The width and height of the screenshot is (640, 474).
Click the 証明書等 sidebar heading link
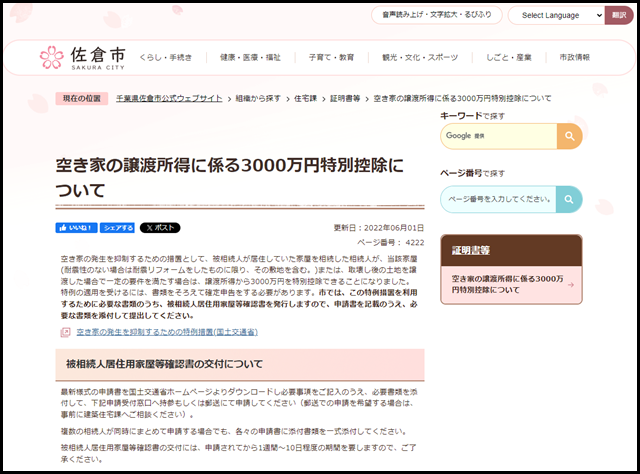point(470,250)
